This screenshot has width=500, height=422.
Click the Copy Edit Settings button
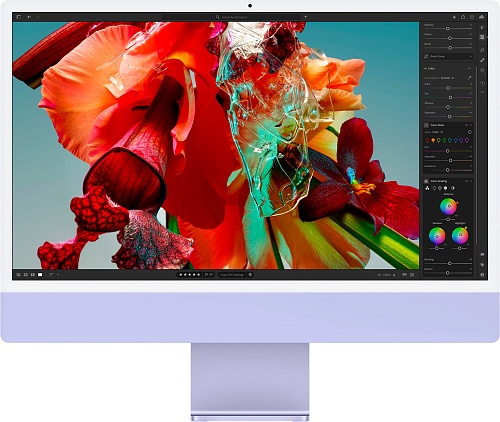pyautogui.click(x=232, y=275)
